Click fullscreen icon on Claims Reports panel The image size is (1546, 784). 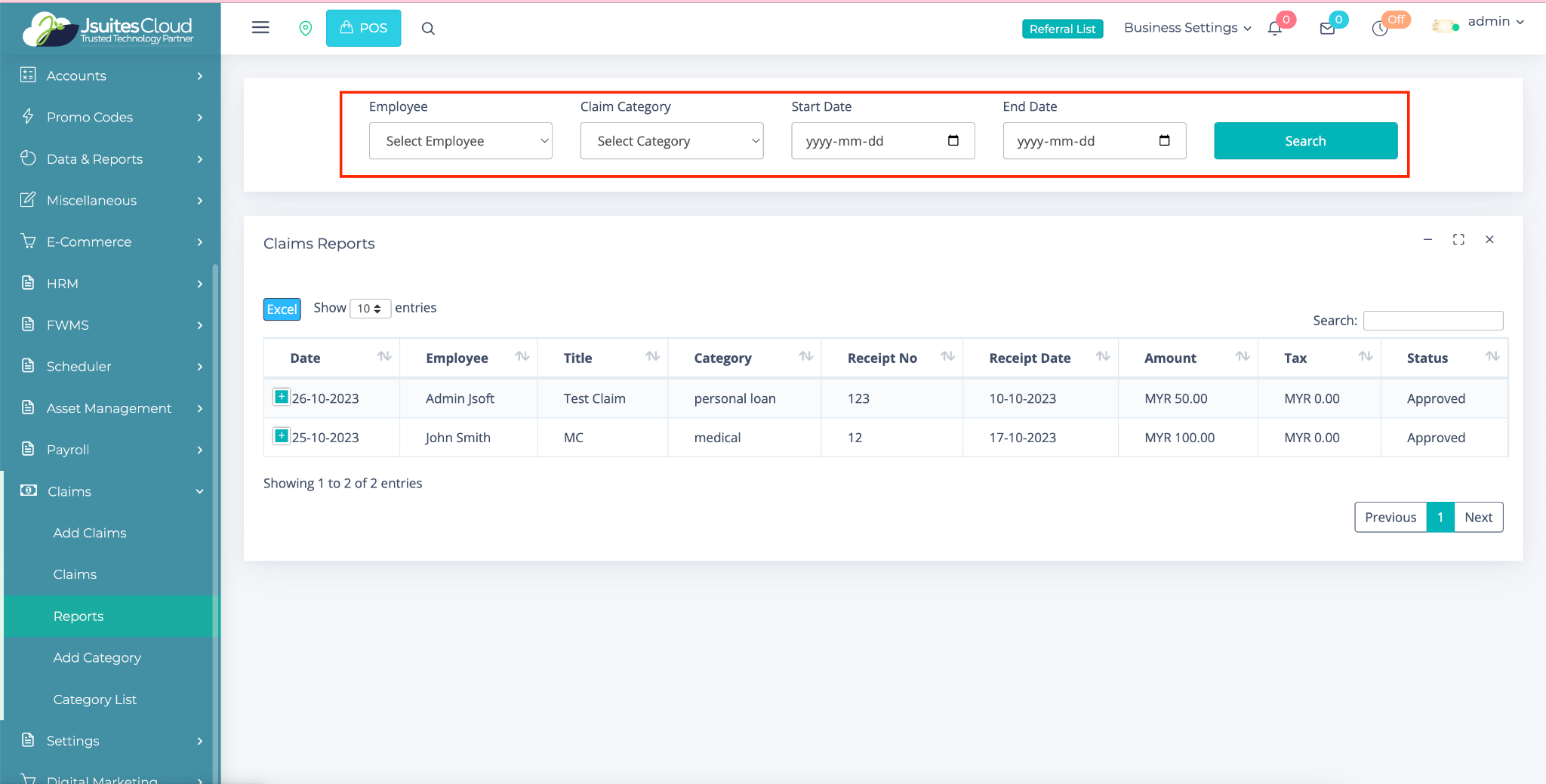coord(1458,239)
